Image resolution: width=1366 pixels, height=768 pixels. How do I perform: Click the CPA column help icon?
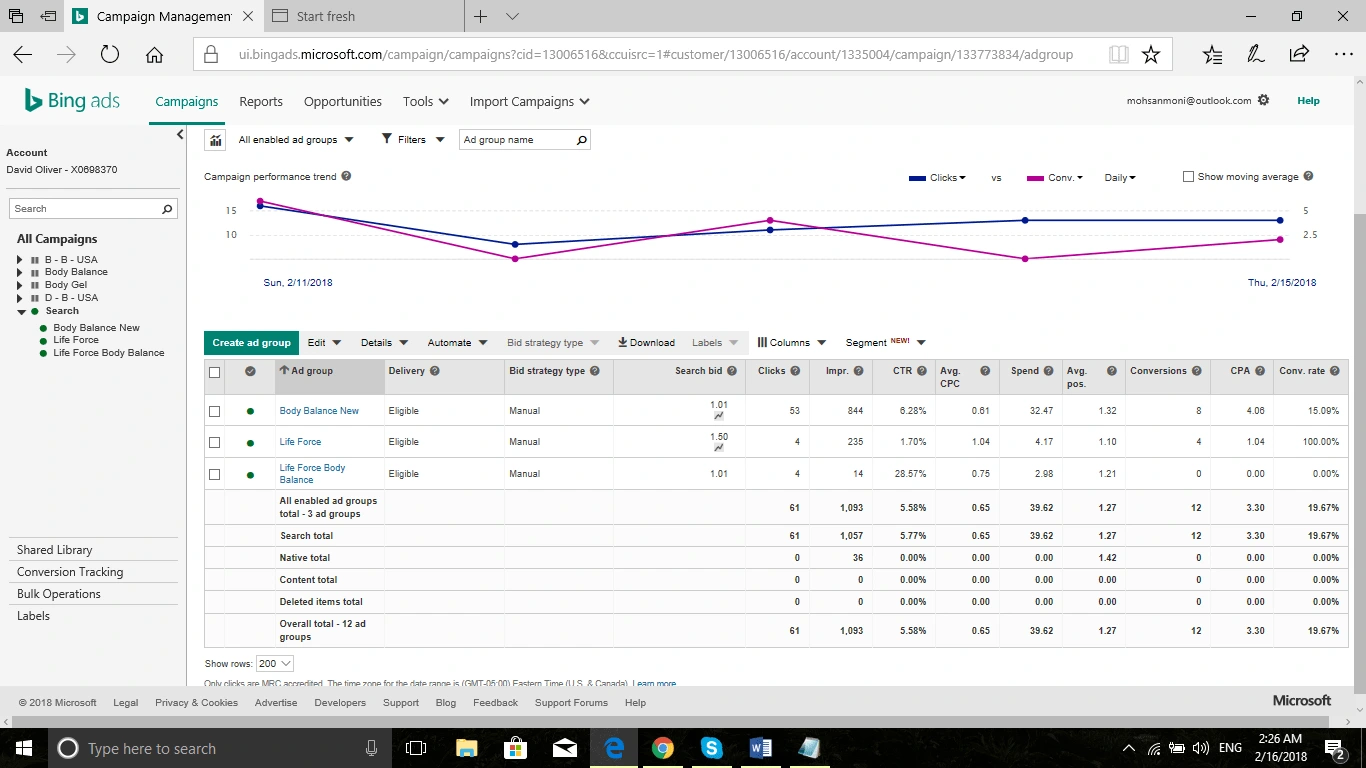click(x=1260, y=371)
